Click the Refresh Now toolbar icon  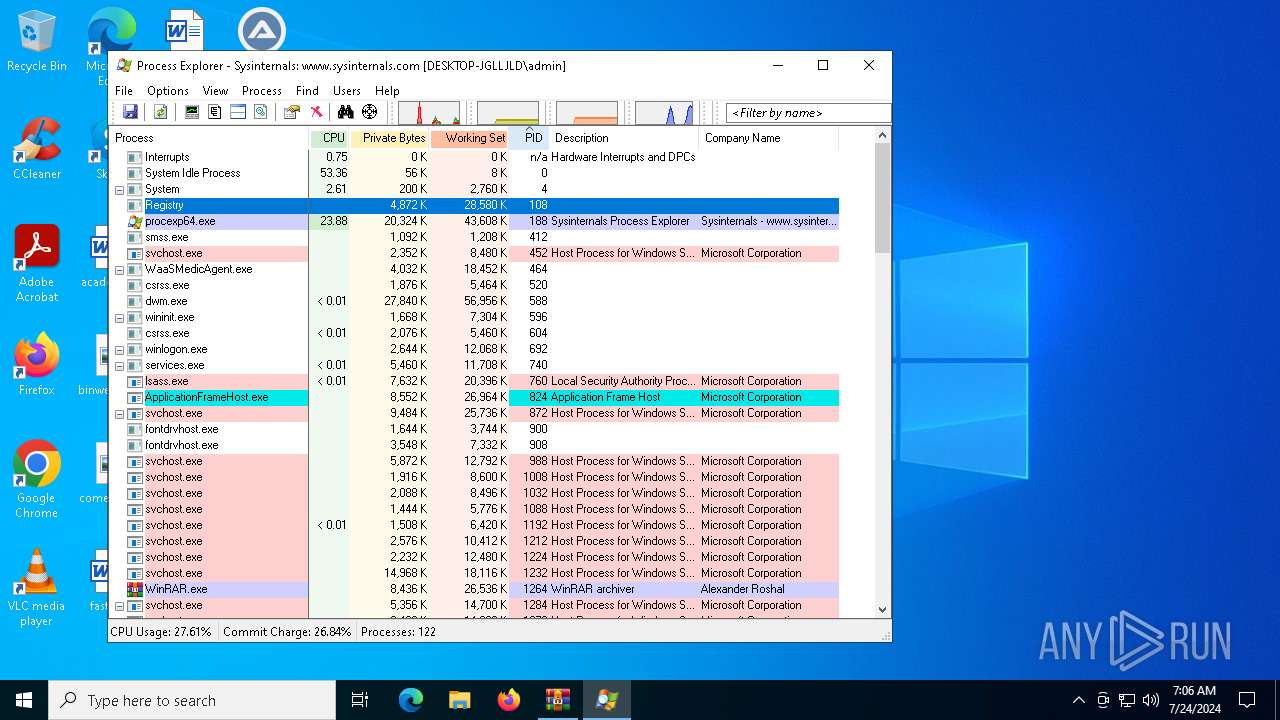[x=159, y=112]
